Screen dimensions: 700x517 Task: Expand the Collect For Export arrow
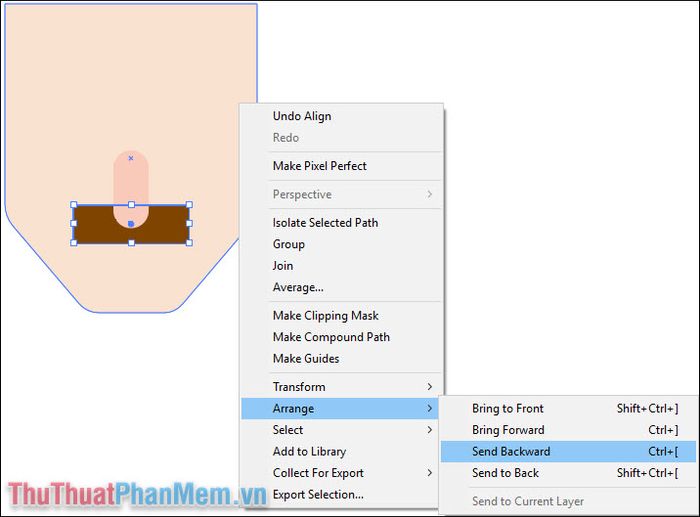coord(429,473)
